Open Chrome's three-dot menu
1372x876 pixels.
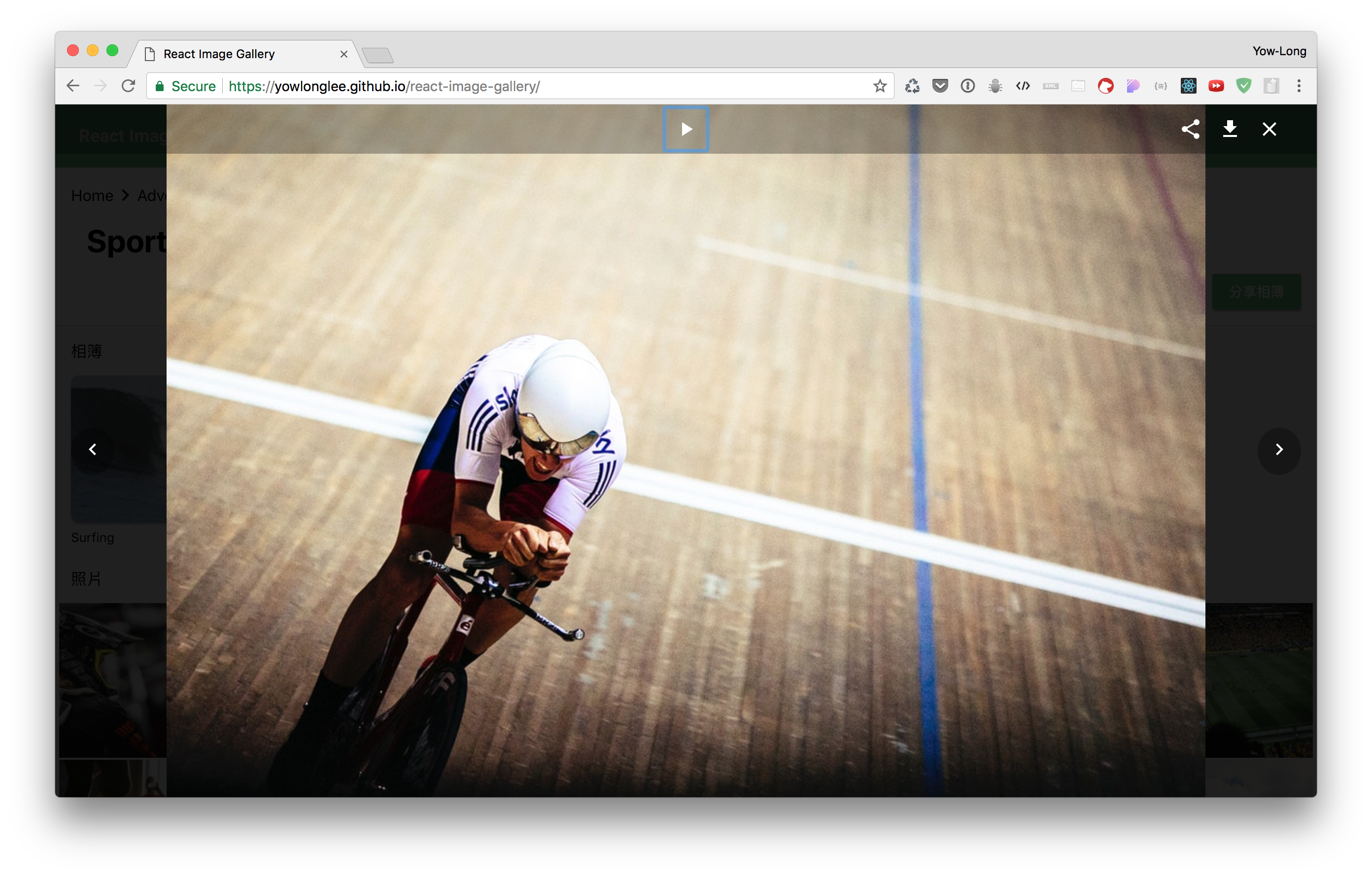[1299, 86]
